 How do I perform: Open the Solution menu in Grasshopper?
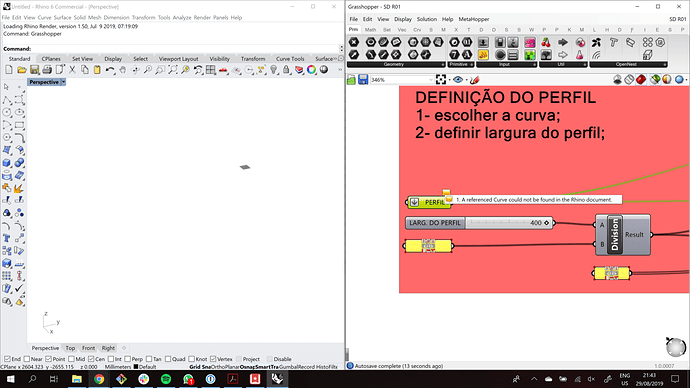[x=427, y=19]
